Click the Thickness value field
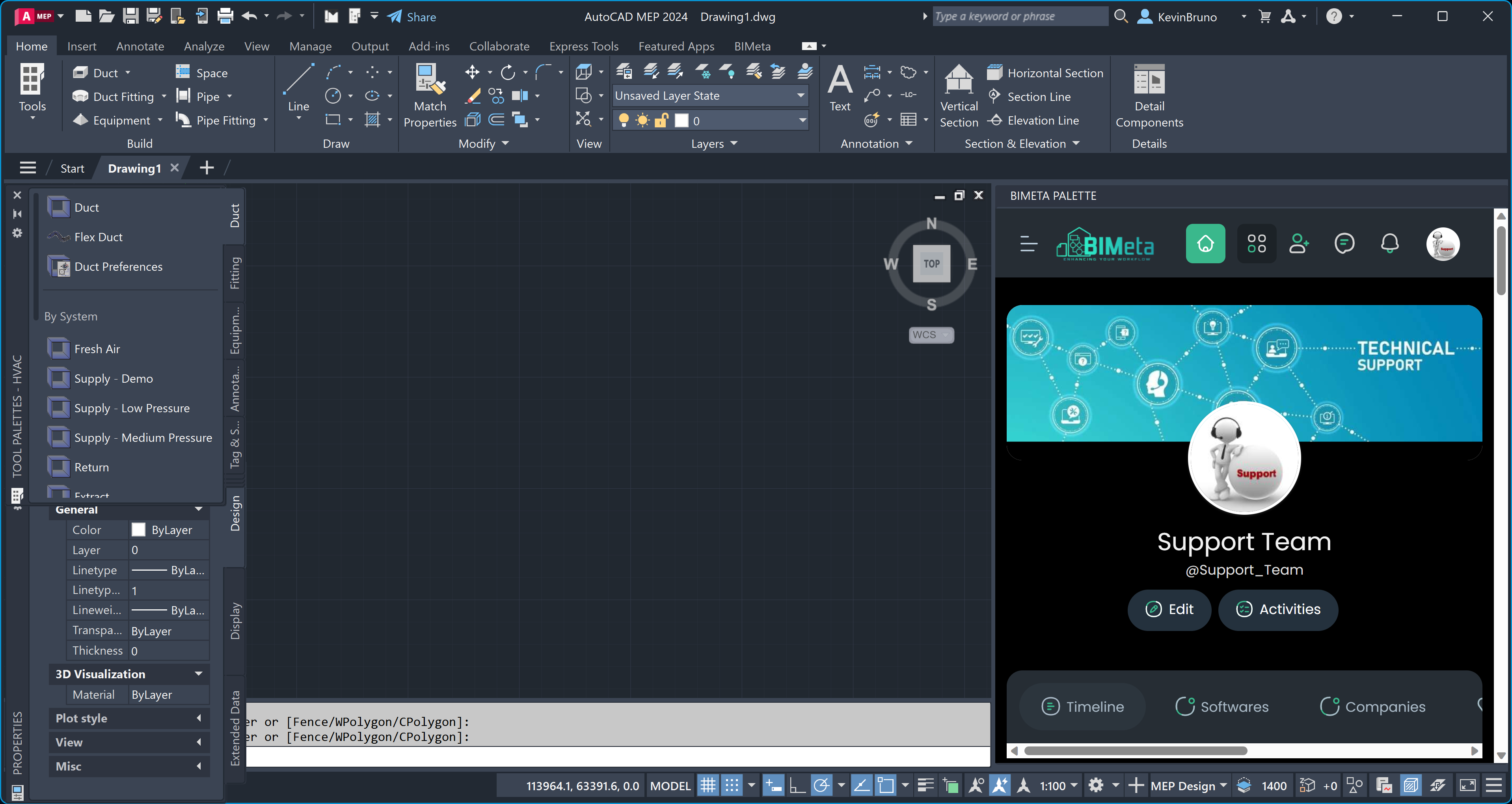The width and height of the screenshot is (1512, 804). coord(168,651)
